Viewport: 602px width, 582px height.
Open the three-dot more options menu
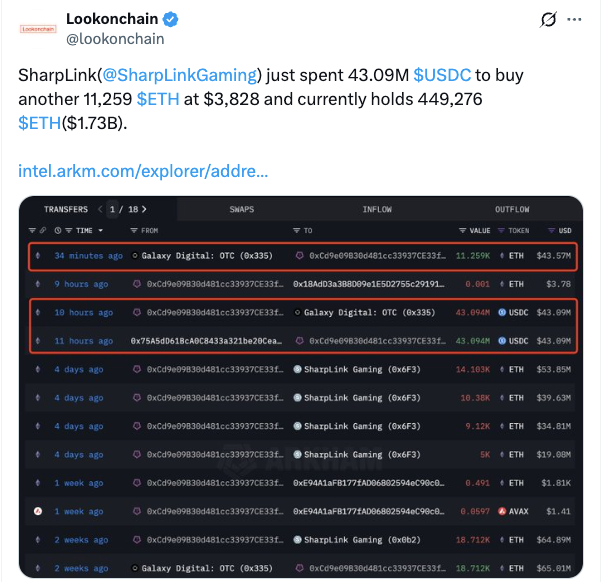574,20
